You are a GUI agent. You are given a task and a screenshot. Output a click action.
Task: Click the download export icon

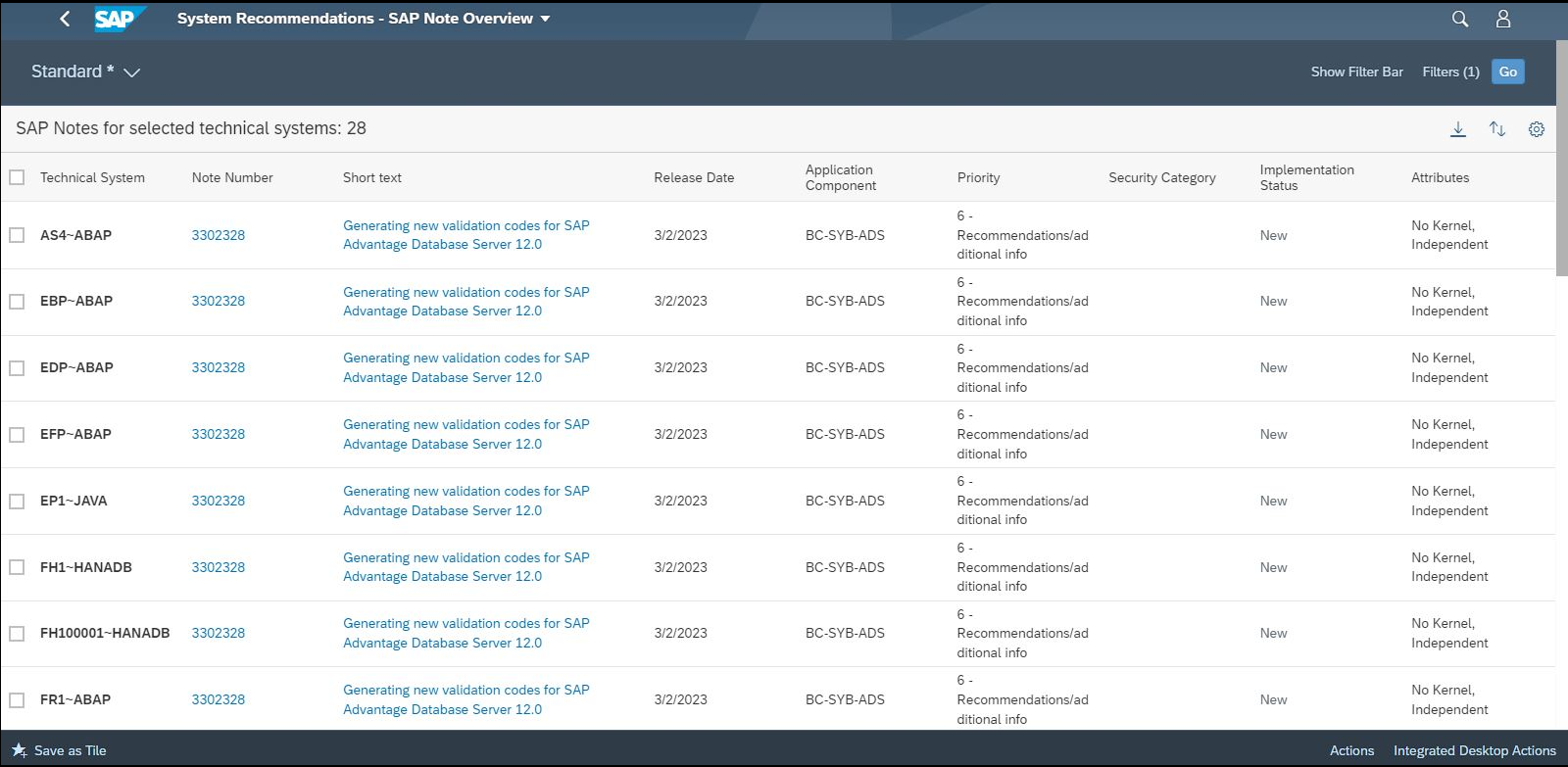click(1457, 129)
